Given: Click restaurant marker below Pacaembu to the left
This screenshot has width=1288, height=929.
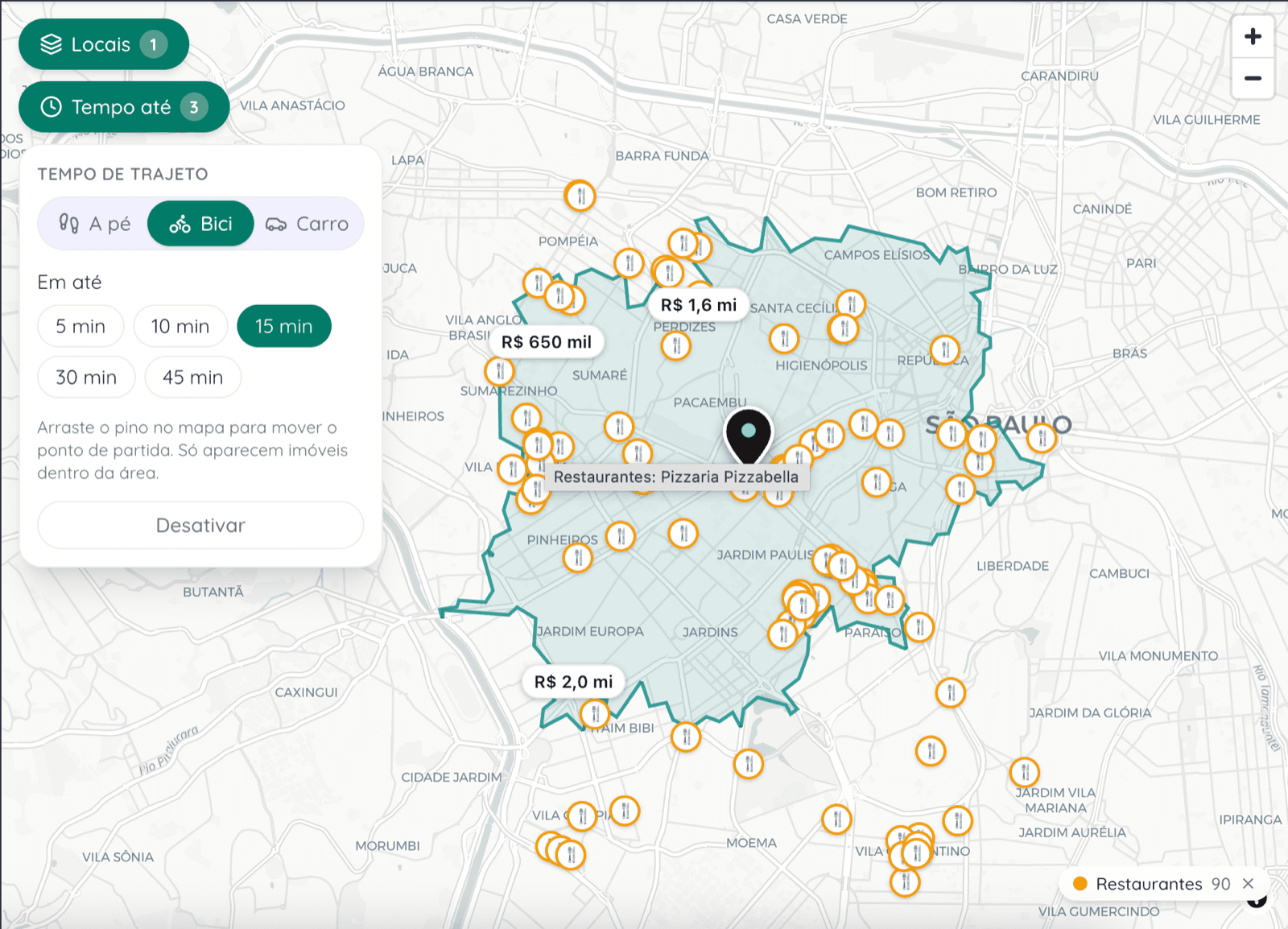Looking at the screenshot, I should (x=619, y=427).
